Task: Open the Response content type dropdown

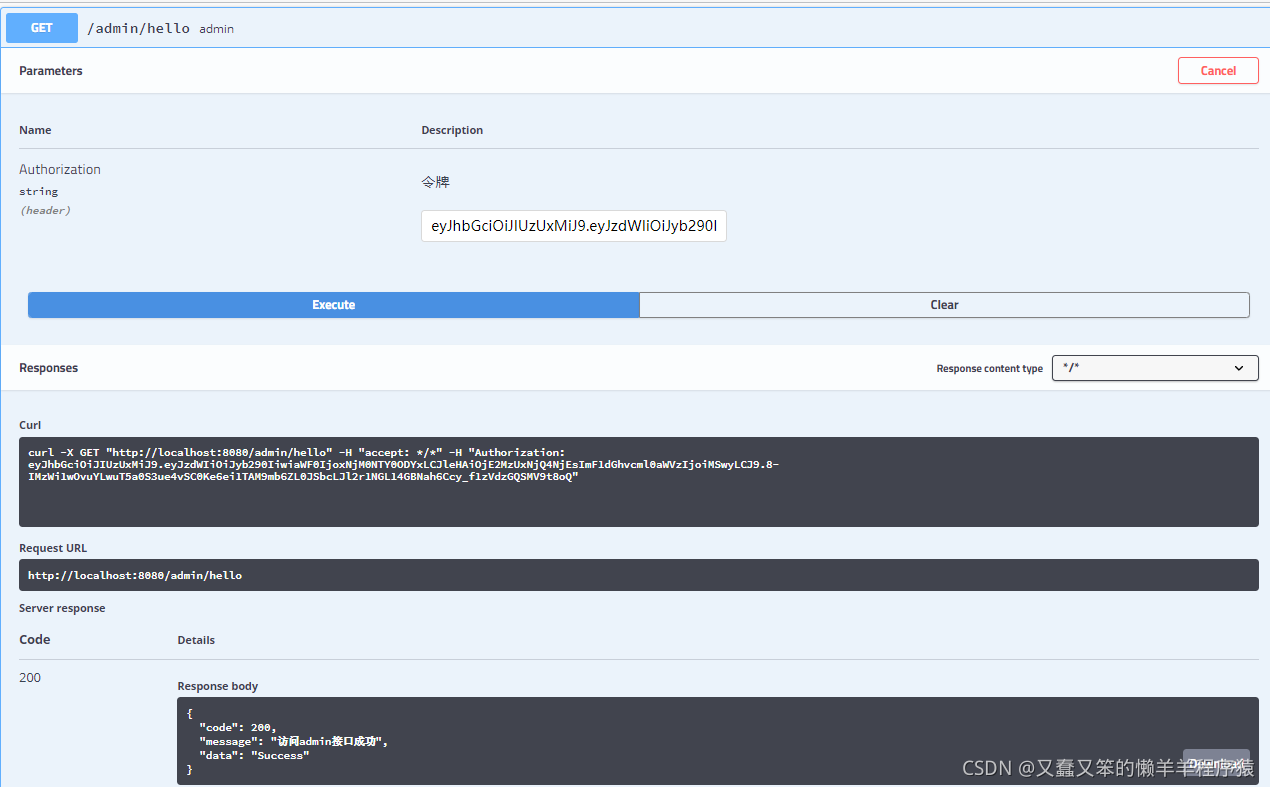Action: pos(1155,368)
